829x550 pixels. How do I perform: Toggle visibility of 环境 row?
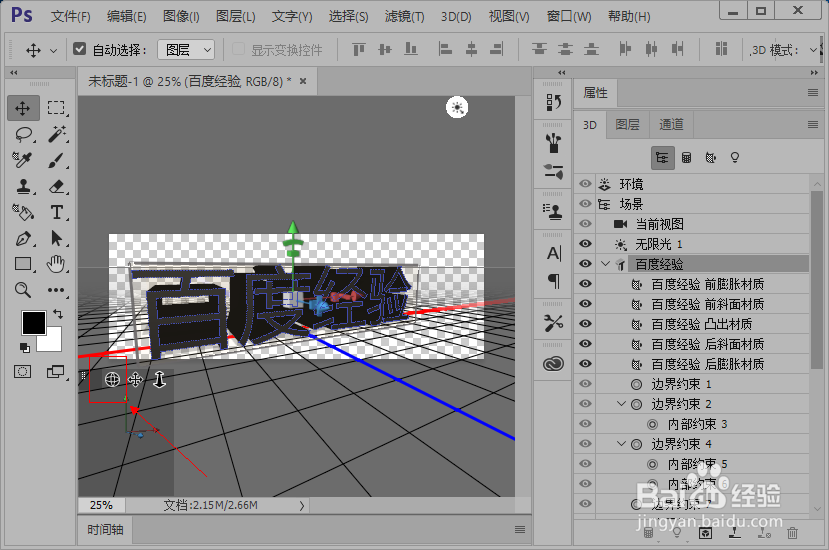[585, 184]
